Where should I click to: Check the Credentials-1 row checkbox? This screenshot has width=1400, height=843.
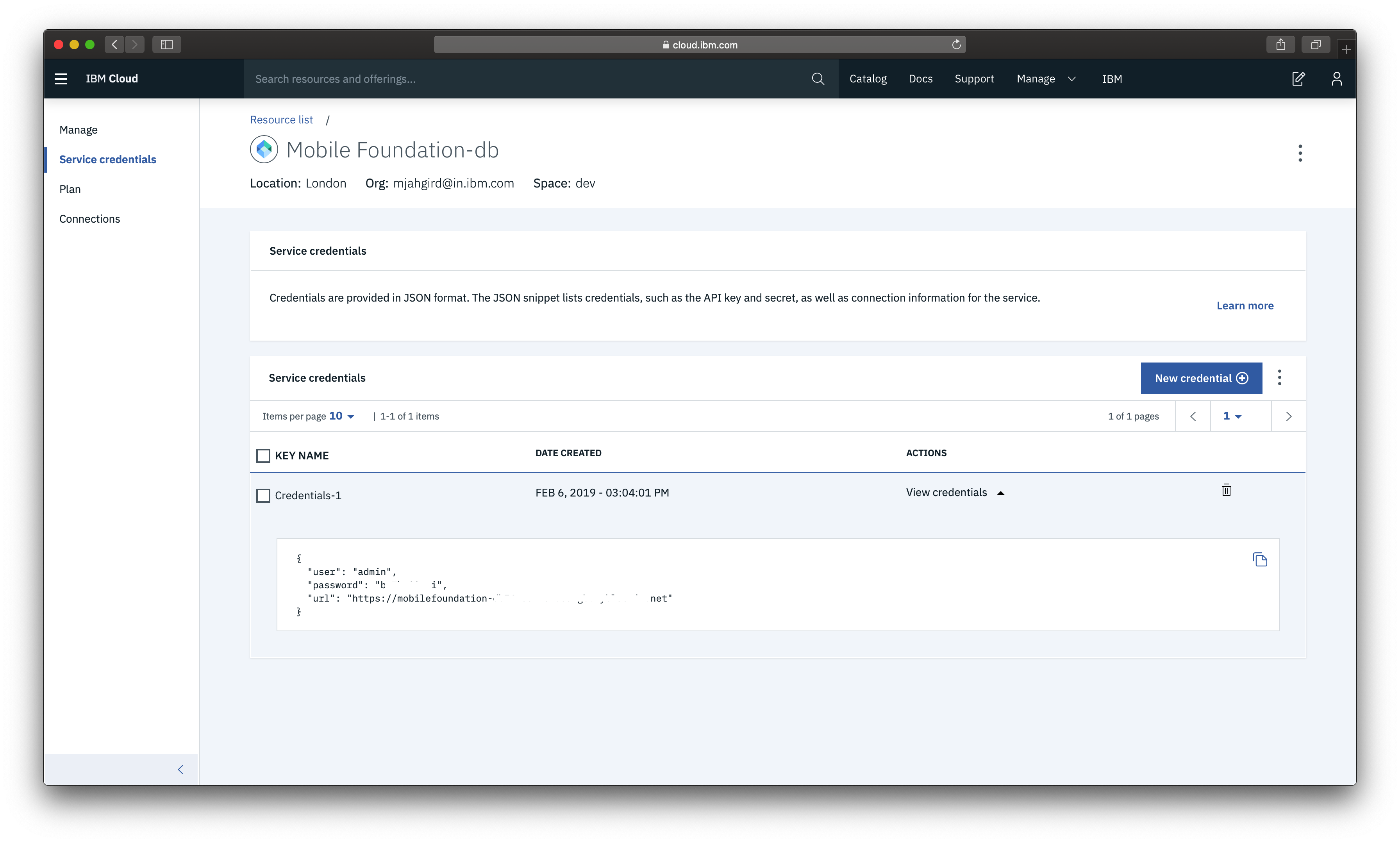pos(263,495)
